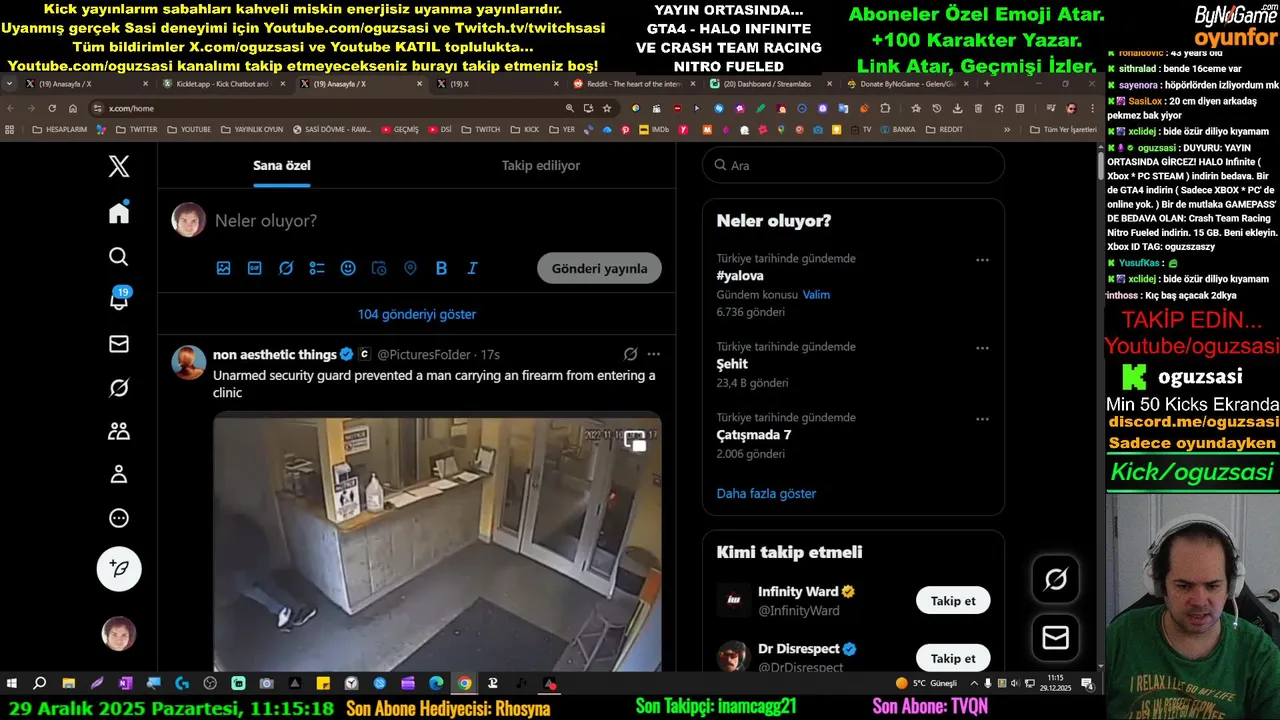
Task: Follow Dr Disrespect account
Action: [953, 658]
